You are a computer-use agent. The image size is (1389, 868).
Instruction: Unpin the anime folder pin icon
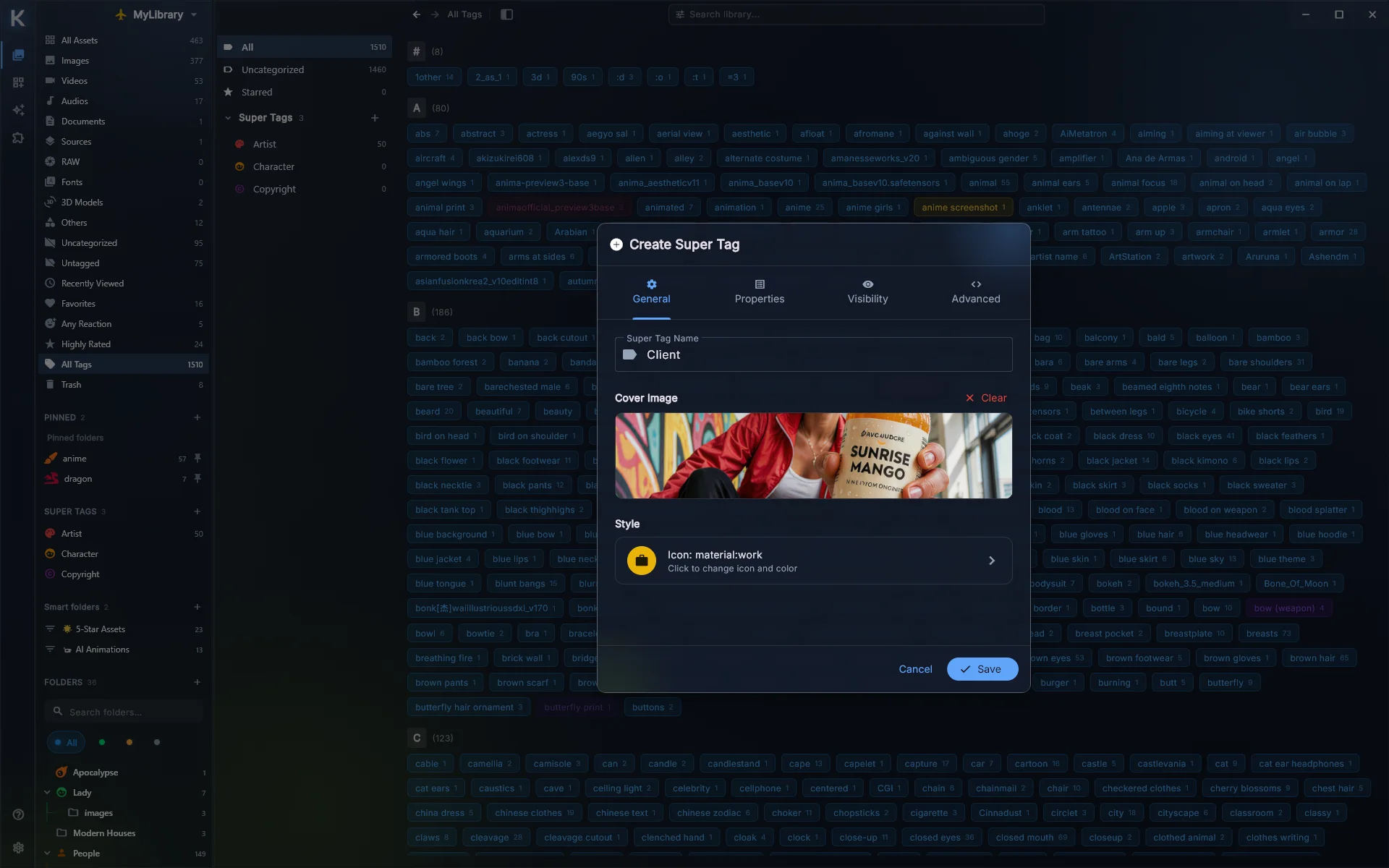(197, 458)
